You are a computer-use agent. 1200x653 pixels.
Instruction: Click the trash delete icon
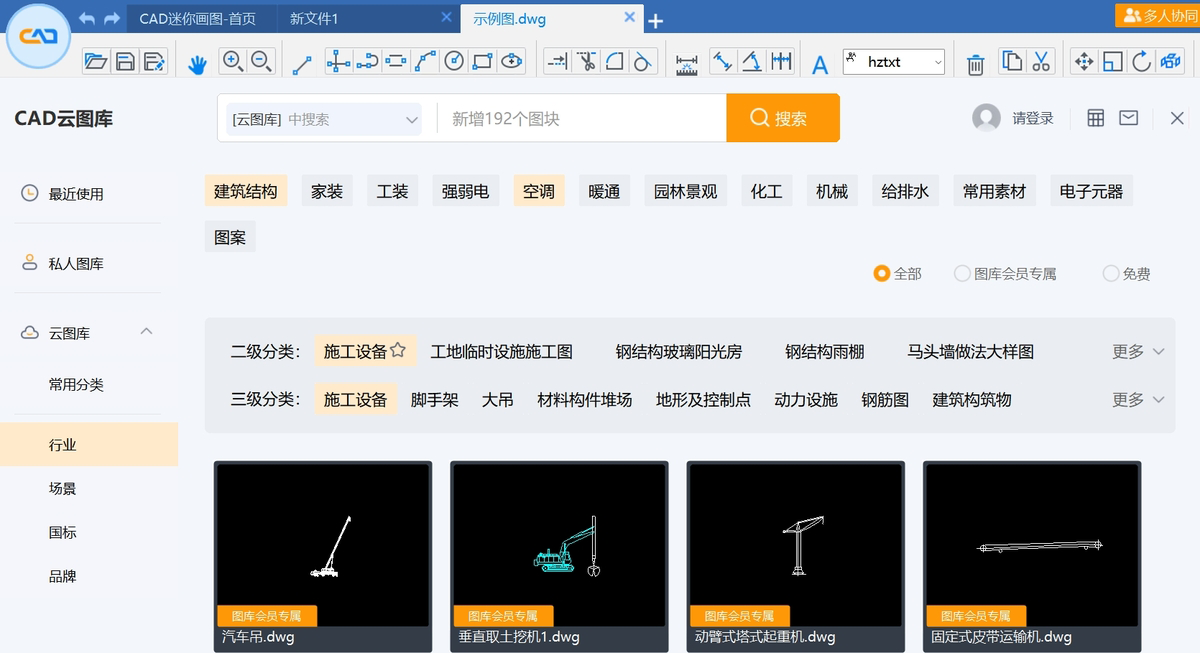(x=975, y=62)
